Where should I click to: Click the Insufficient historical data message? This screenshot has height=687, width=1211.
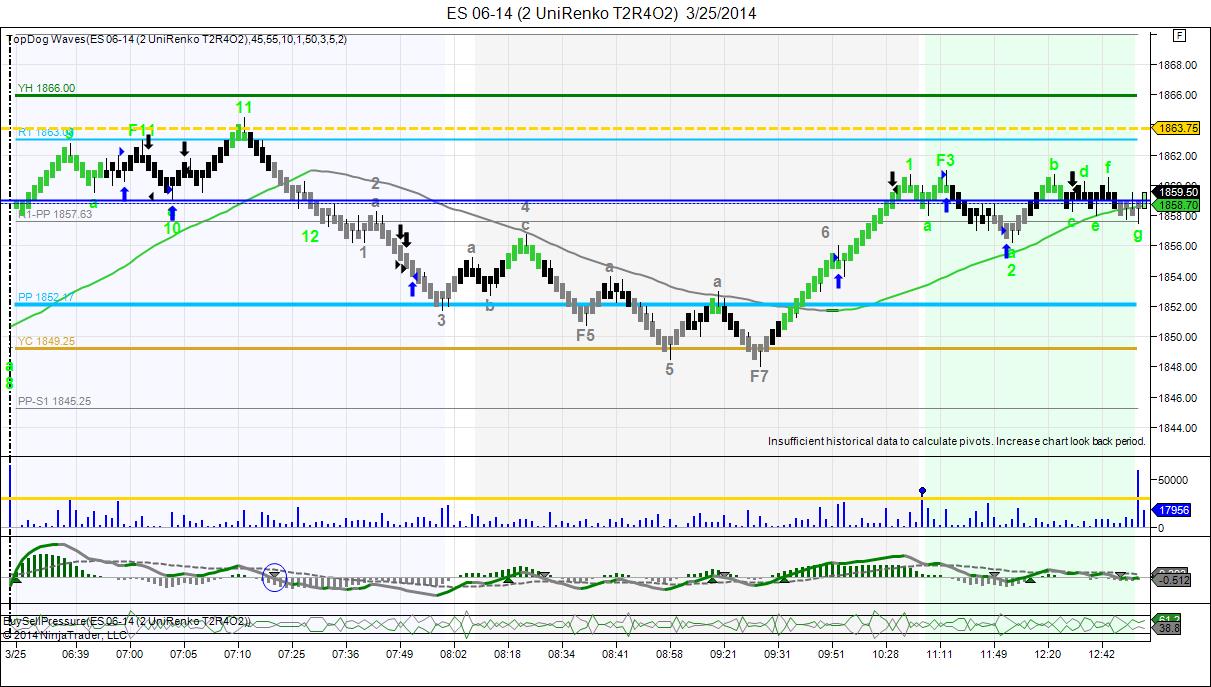pyautogui.click(x=957, y=441)
